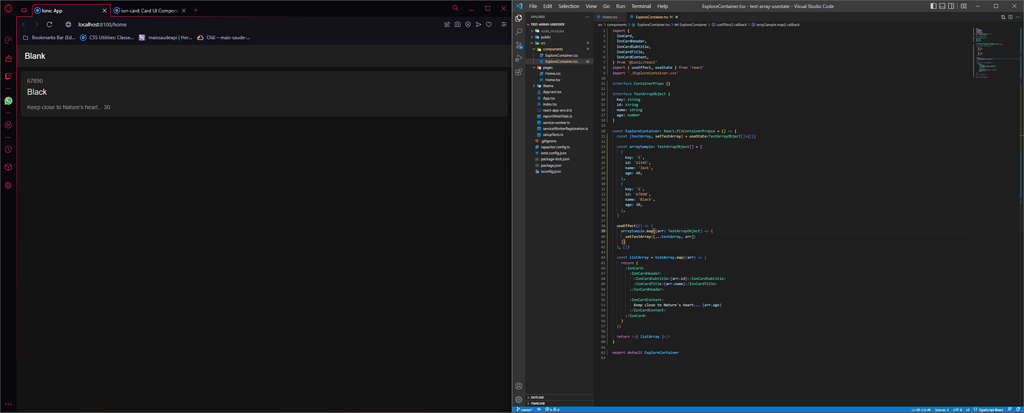The height and width of the screenshot is (413, 1024).
Task: Switch to the Home.tsx editor tab
Action: click(x=609, y=17)
